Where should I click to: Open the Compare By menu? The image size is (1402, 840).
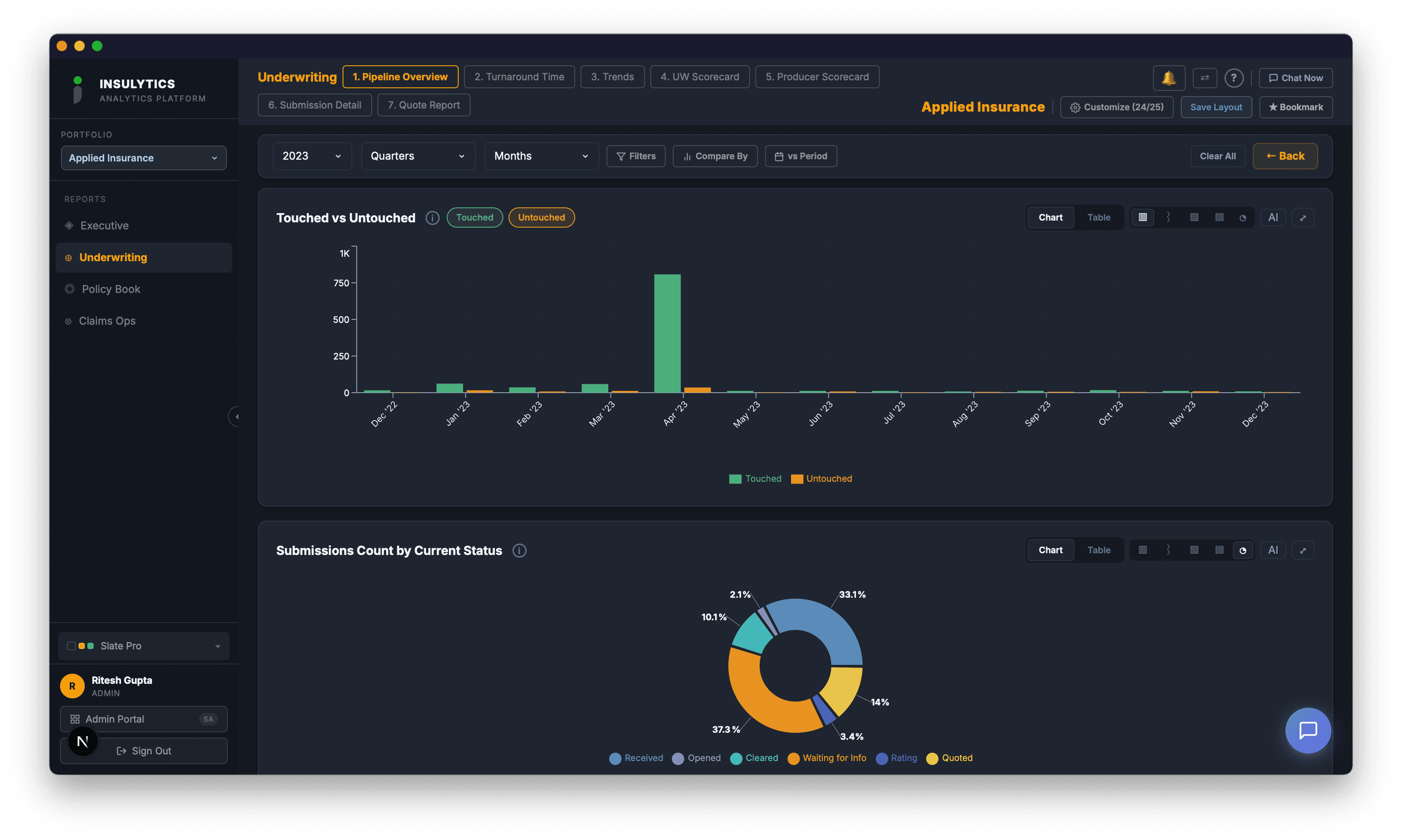click(x=715, y=156)
